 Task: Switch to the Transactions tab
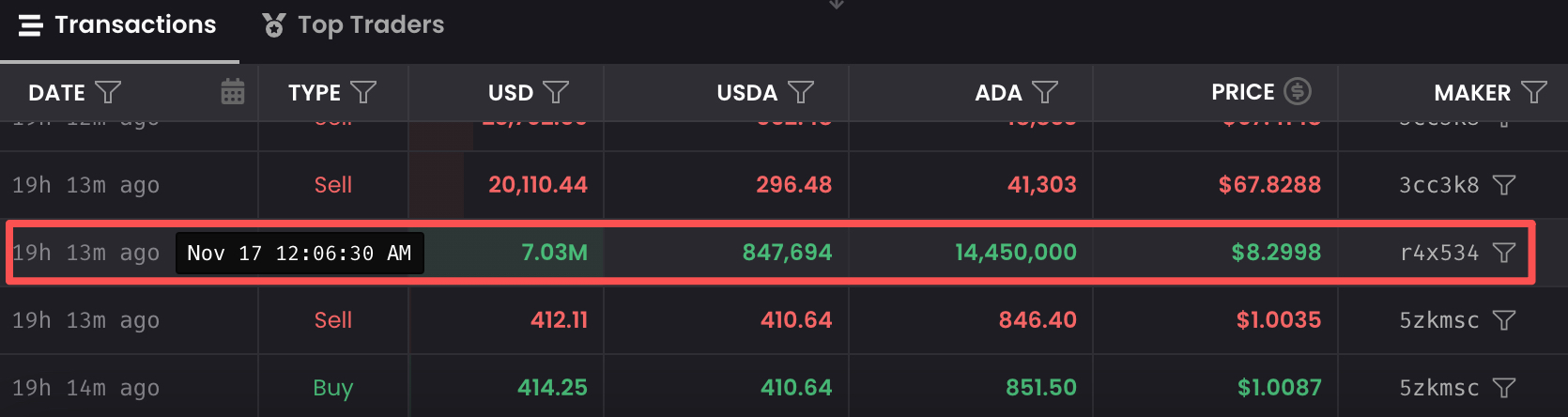[118, 25]
